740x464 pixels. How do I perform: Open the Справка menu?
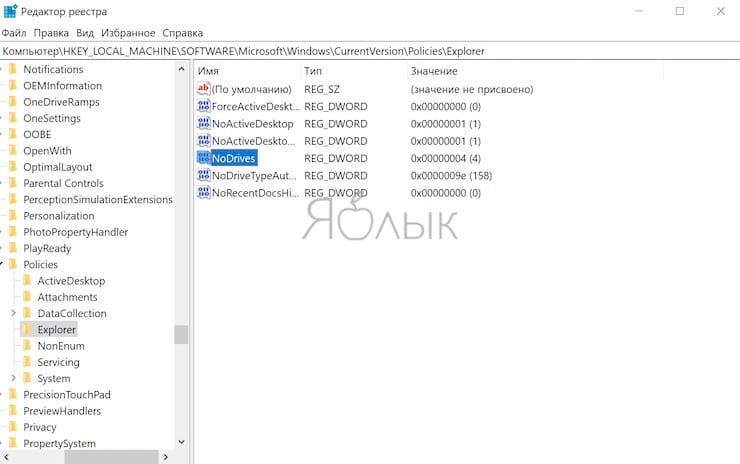(183, 33)
